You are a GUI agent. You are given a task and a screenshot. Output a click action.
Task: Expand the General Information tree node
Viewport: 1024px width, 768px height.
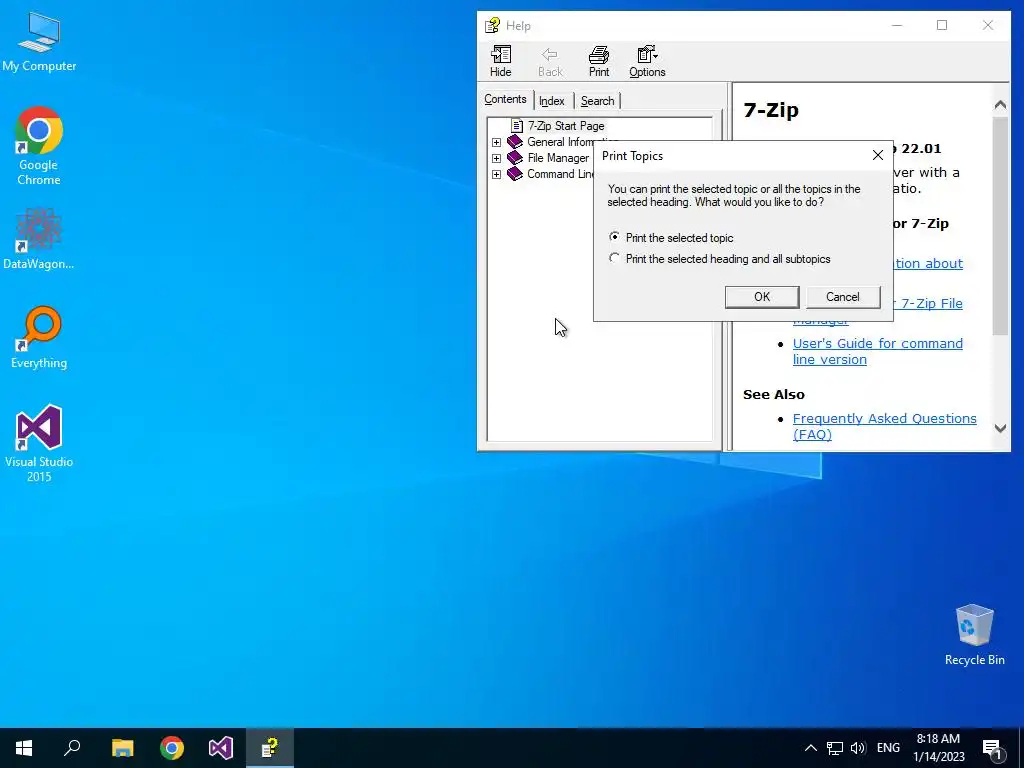point(496,142)
